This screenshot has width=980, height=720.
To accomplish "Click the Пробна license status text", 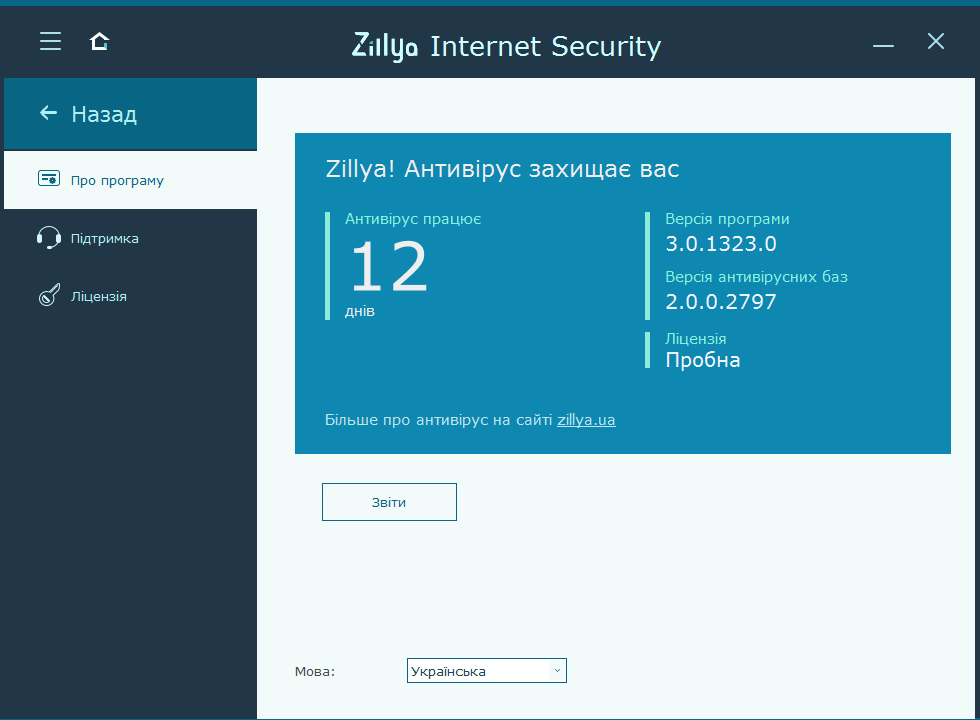I will point(702,360).
